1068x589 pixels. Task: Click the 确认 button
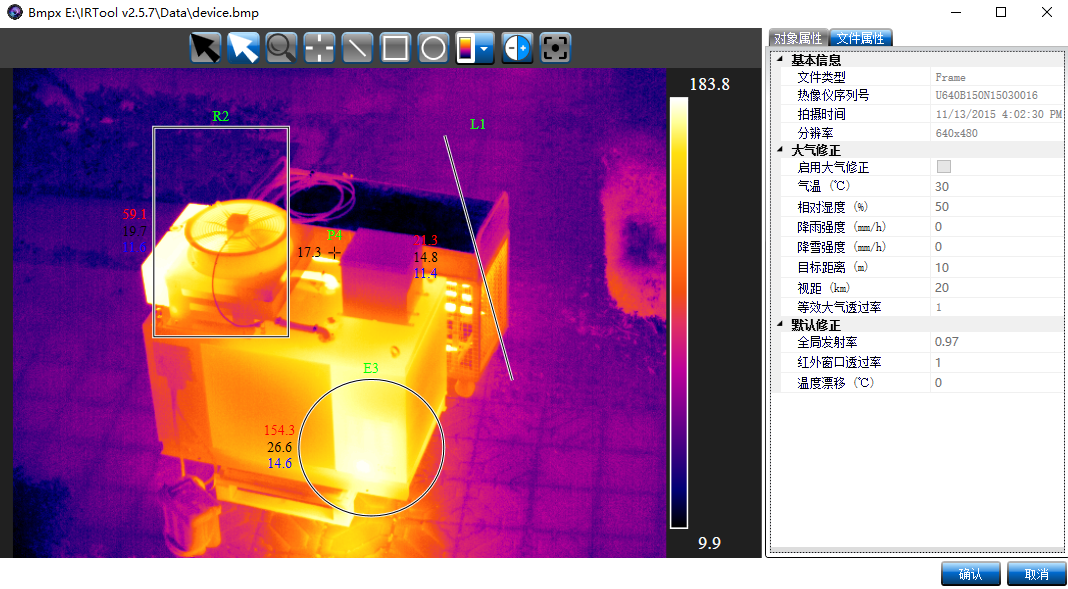click(969, 574)
